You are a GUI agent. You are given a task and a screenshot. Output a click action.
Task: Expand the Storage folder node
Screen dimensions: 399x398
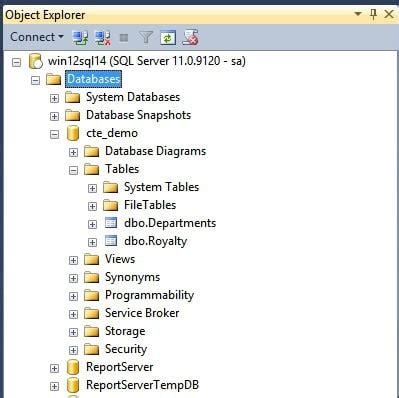point(73,332)
